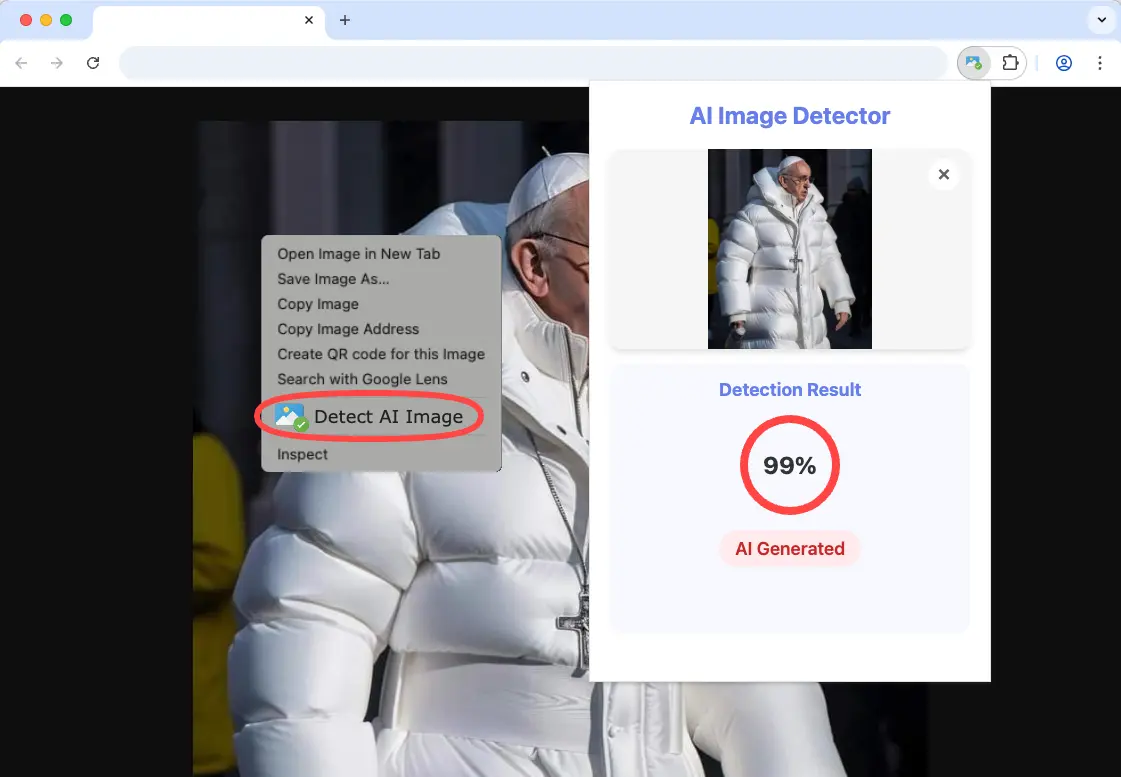The height and width of the screenshot is (777, 1121).
Task: Open the Extensions puzzle icon
Action: [1010, 63]
